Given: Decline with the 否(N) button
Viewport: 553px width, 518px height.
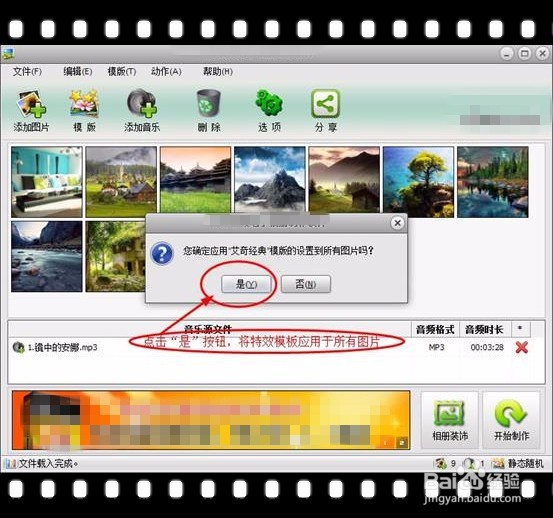Looking at the screenshot, I should (x=306, y=284).
